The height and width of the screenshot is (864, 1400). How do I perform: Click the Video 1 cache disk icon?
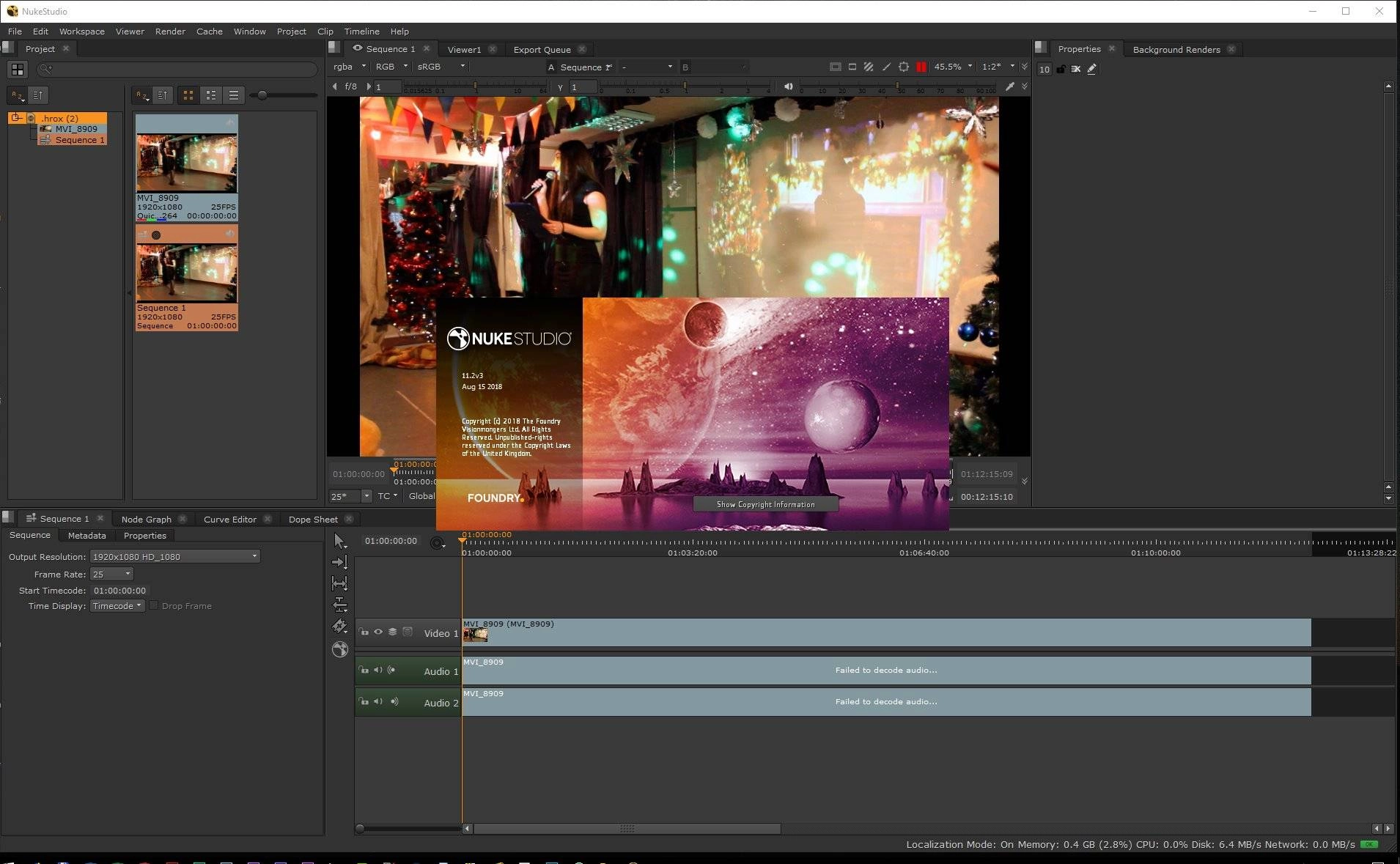tap(408, 632)
